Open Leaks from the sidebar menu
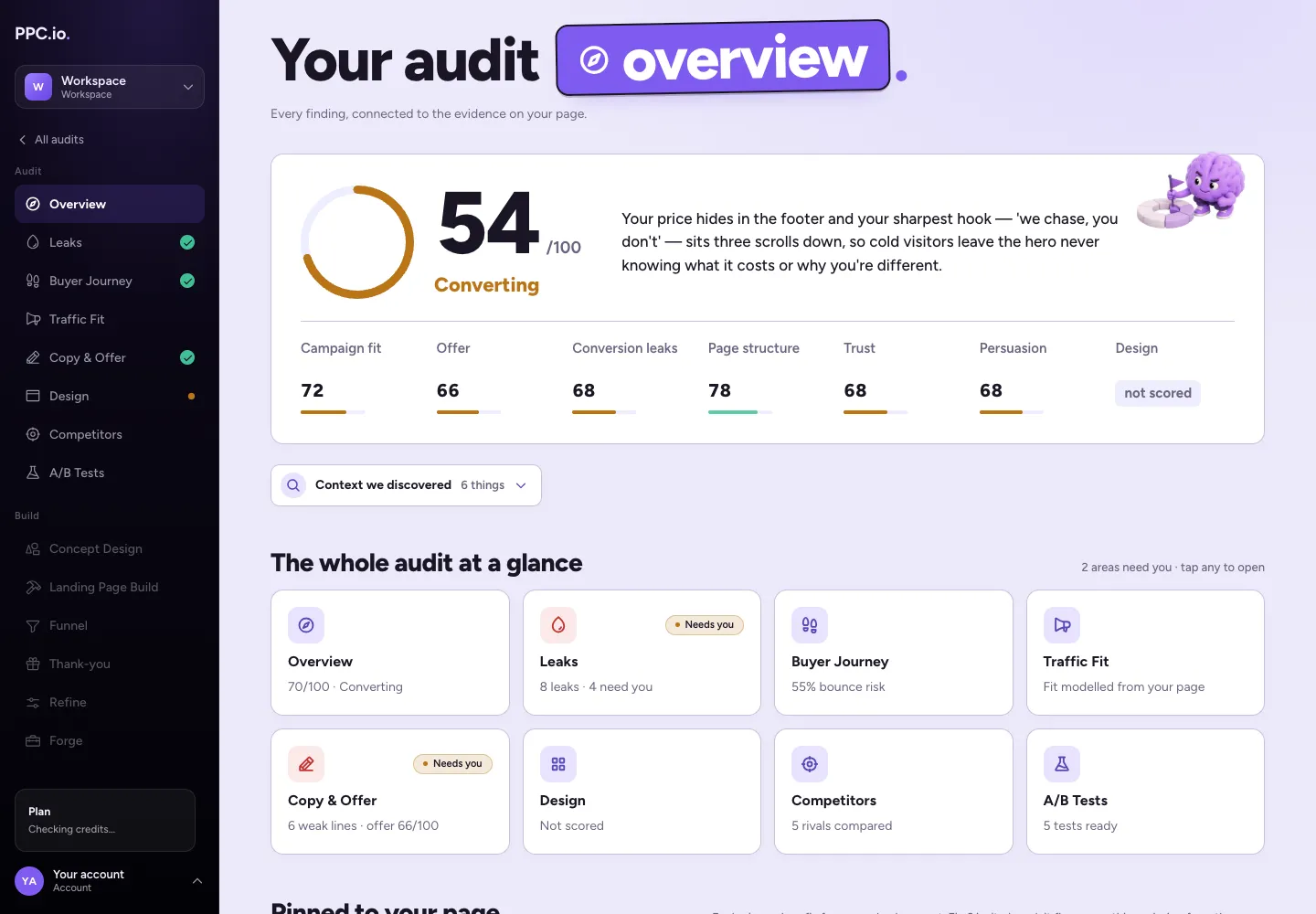The height and width of the screenshot is (914, 1316). pyautogui.click(x=110, y=242)
